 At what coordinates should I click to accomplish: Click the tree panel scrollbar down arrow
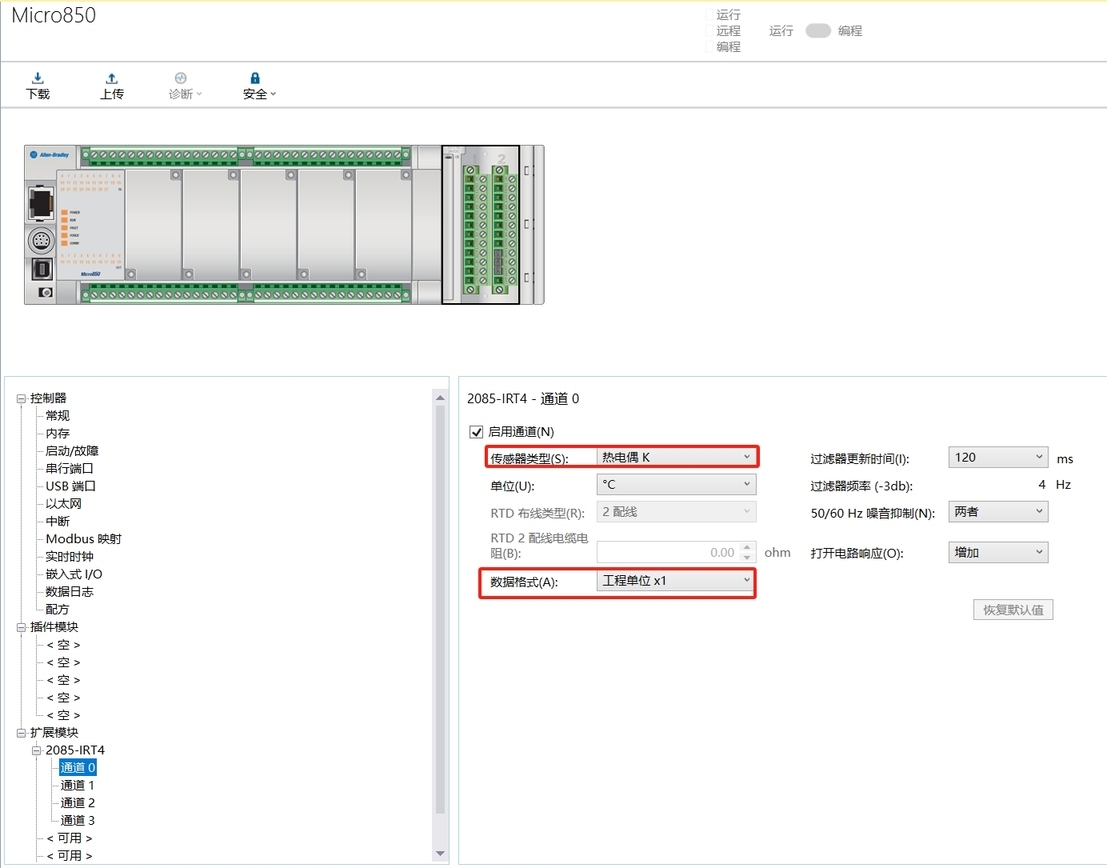[x=440, y=854]
